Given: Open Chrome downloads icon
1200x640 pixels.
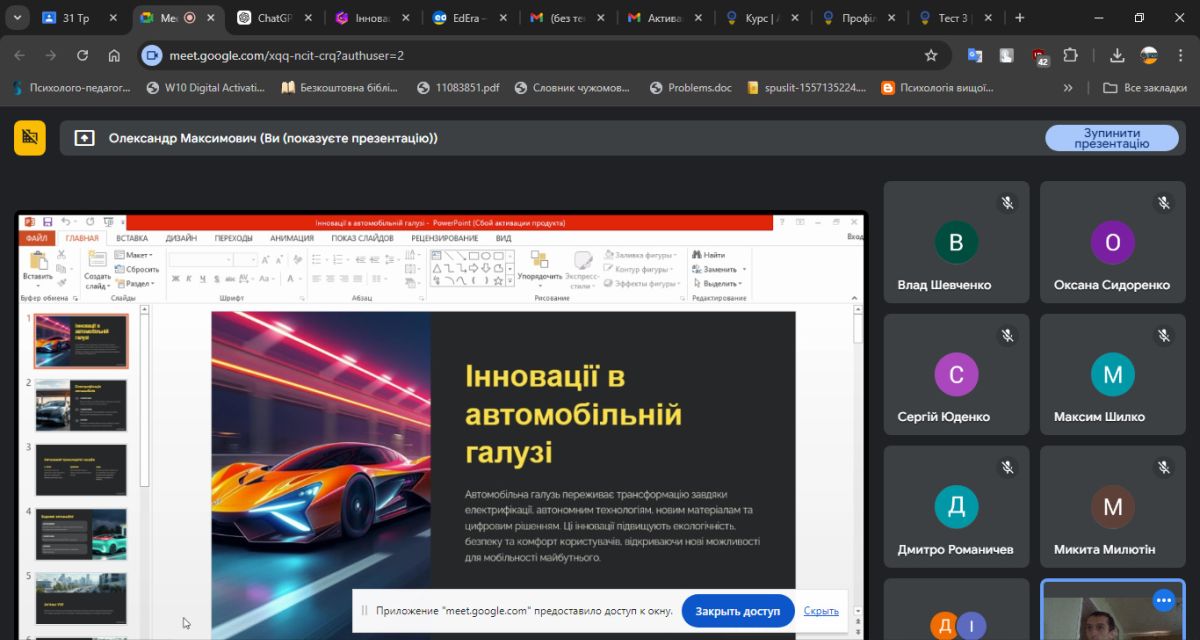Looking at the screenshot, I should 1117,56.
